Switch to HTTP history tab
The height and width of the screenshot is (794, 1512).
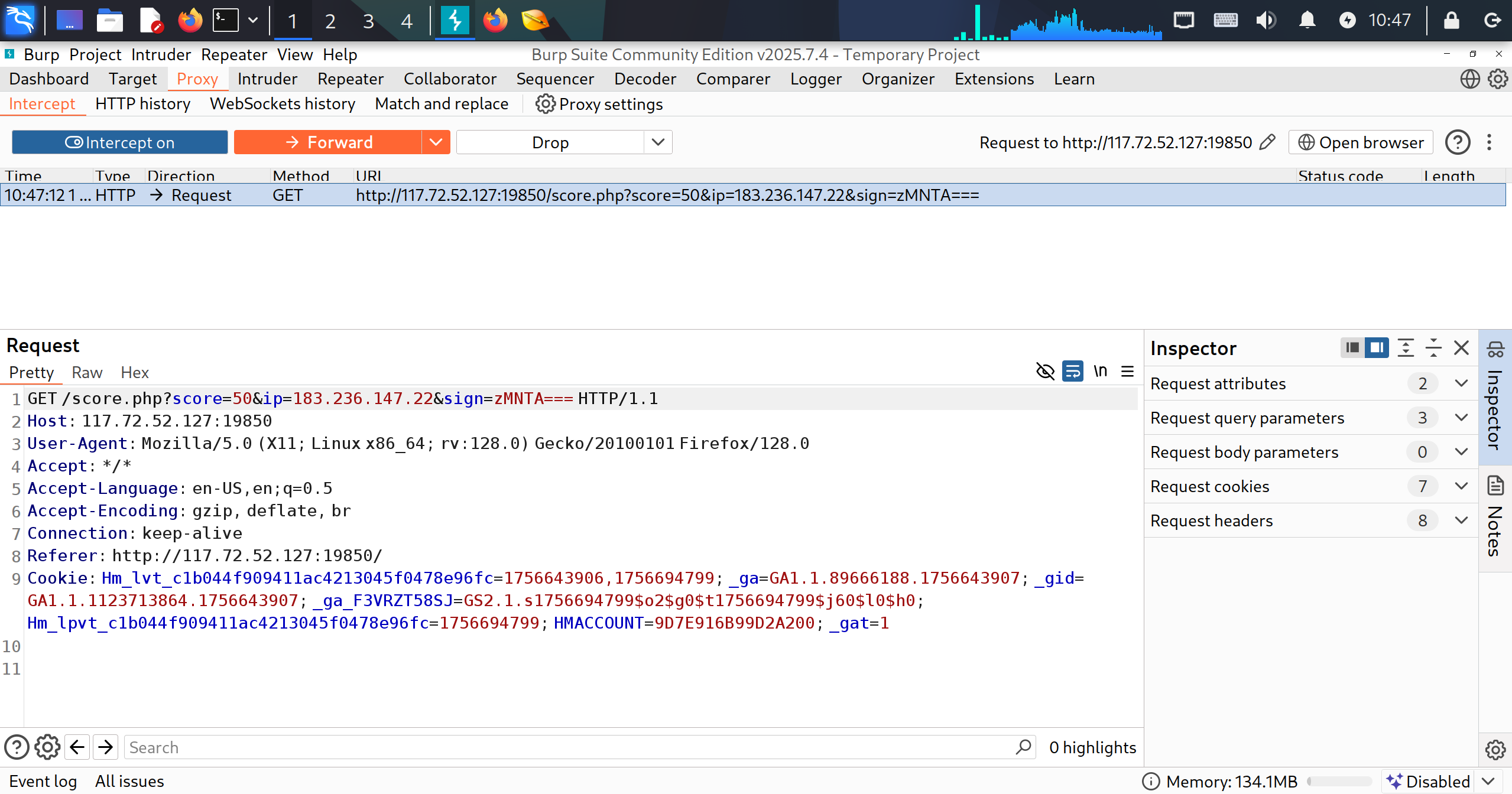click(x=142, y=104)
